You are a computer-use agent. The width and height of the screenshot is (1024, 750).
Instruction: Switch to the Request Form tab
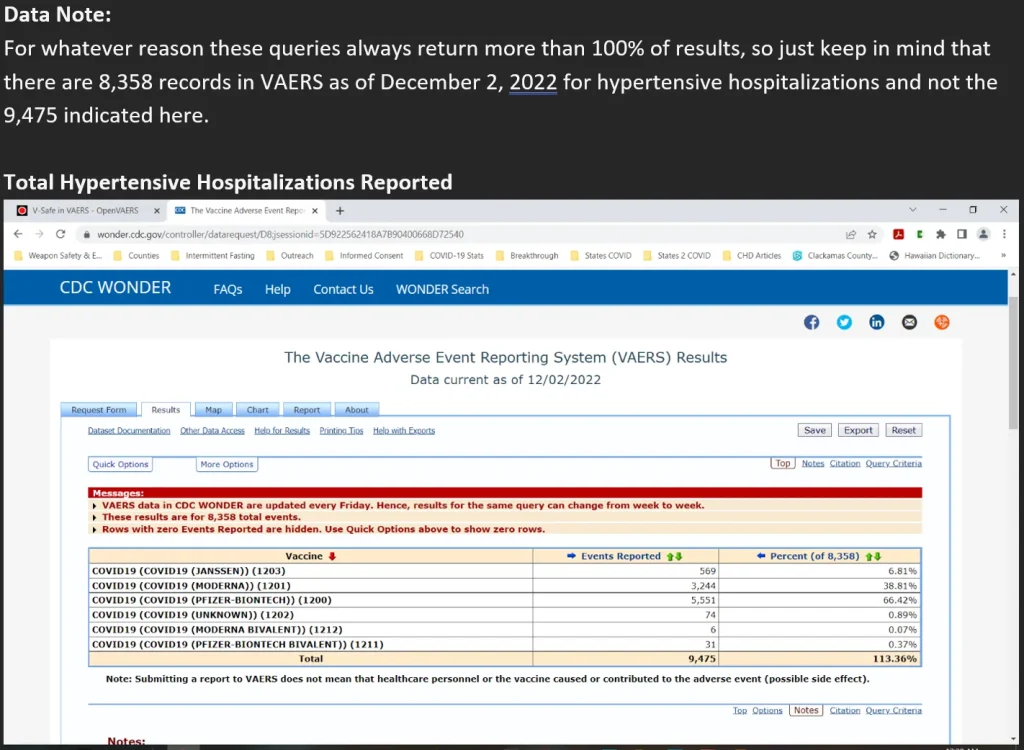(99, 410)
